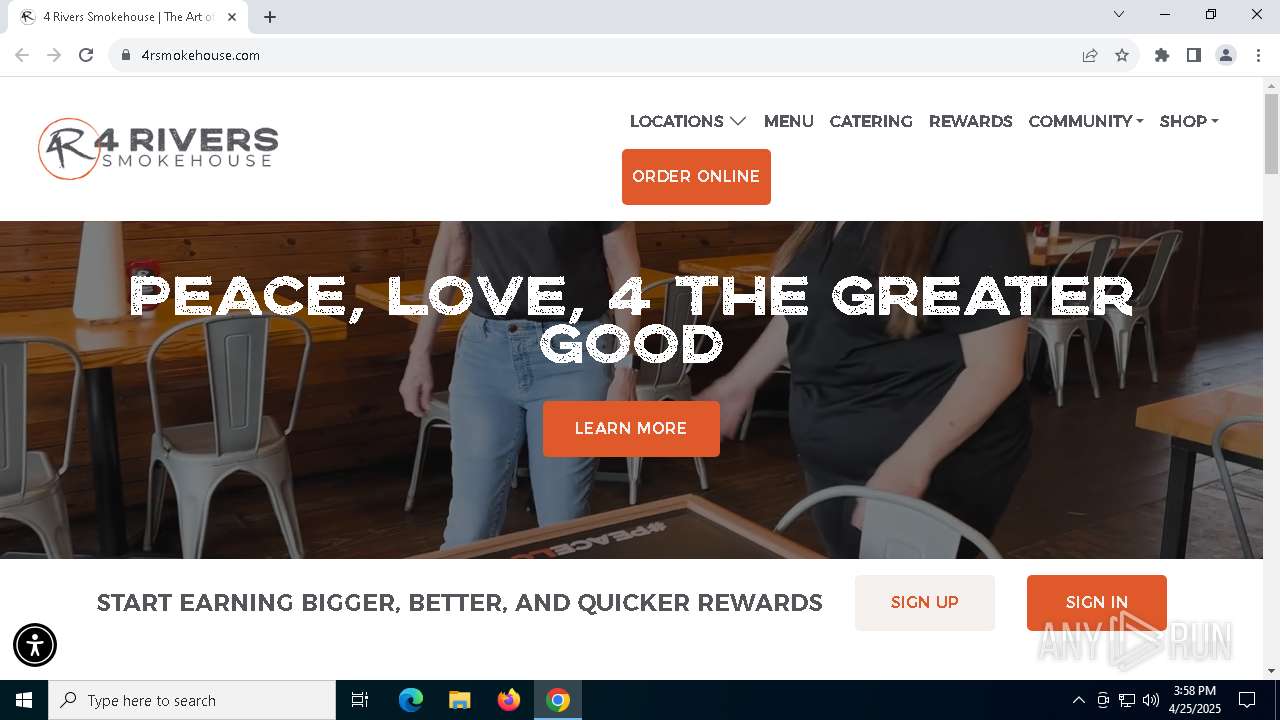Open File Explorer from the taskbar

tap(459, 700)
